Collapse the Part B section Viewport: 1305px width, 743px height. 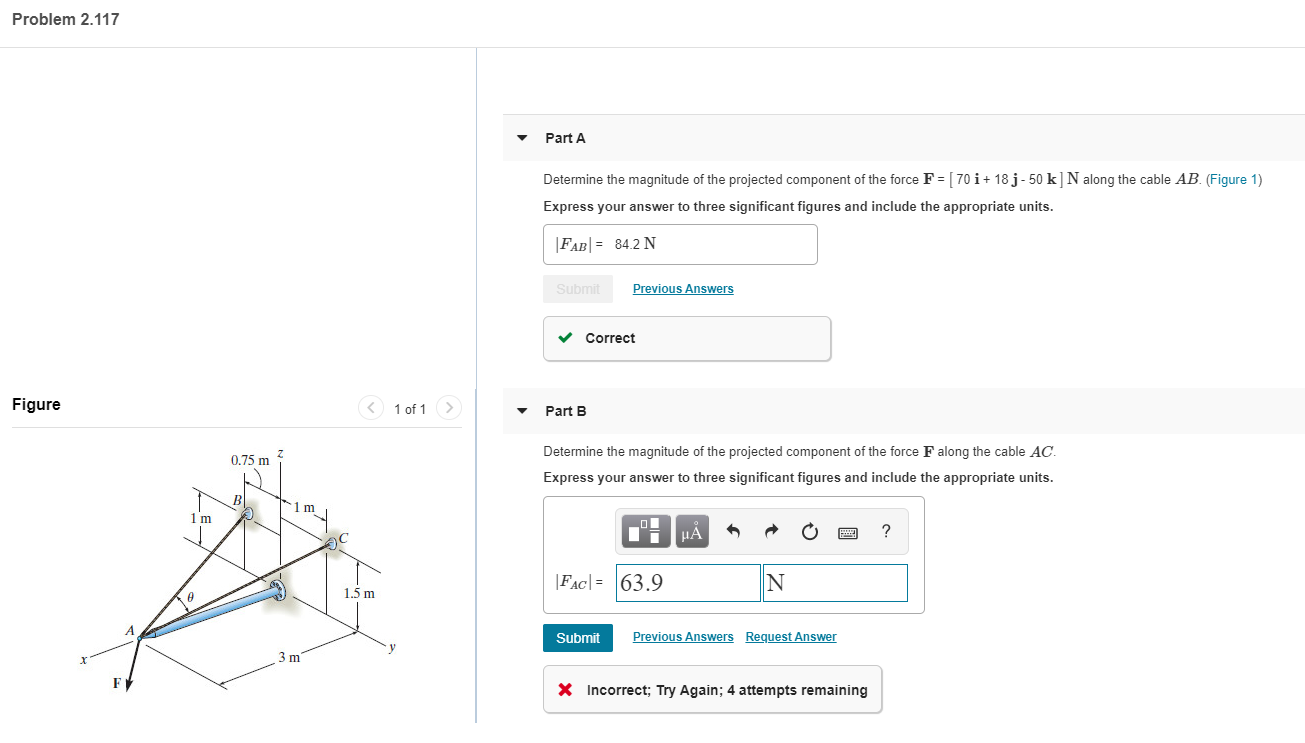(521, 411)
